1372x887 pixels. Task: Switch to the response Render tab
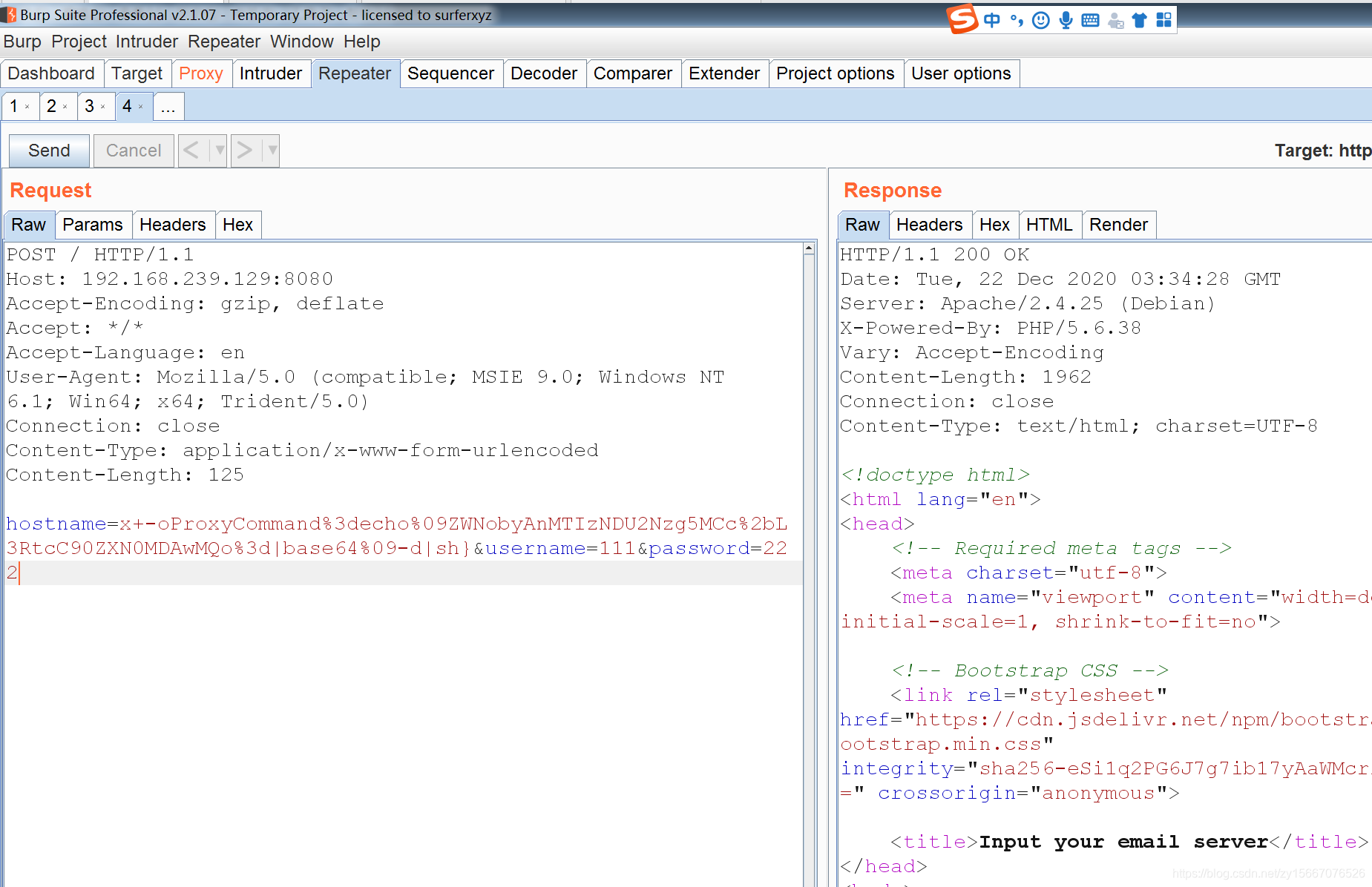pyautogui.click(x=1119, y=224)
